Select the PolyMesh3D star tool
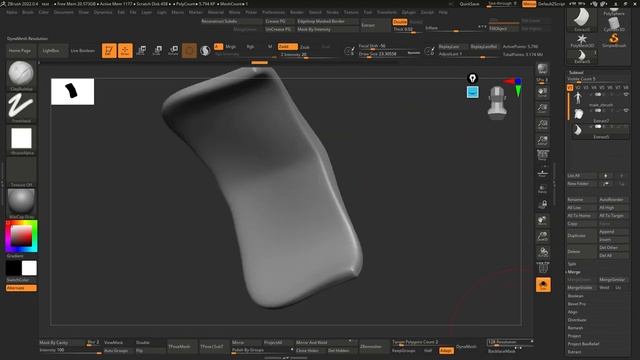The width and height of the screenshot is (640, 360). click(x=582, y=40)
